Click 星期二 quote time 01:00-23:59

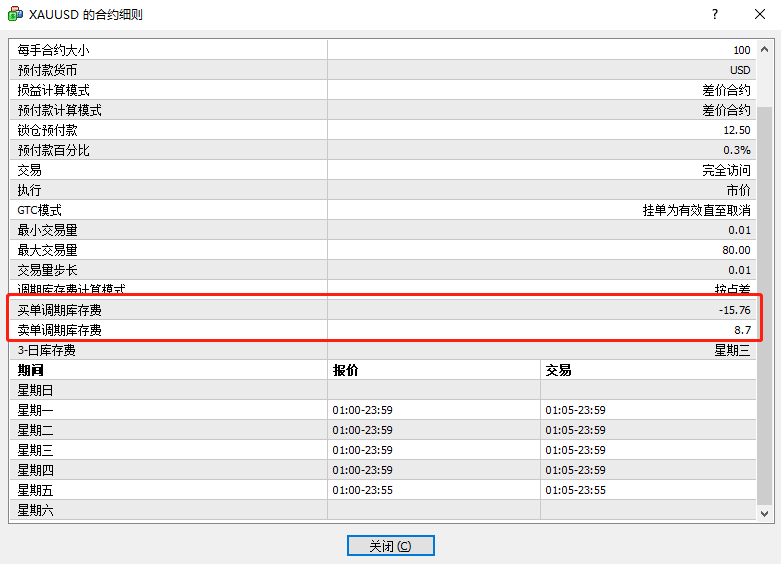[363, 430]
